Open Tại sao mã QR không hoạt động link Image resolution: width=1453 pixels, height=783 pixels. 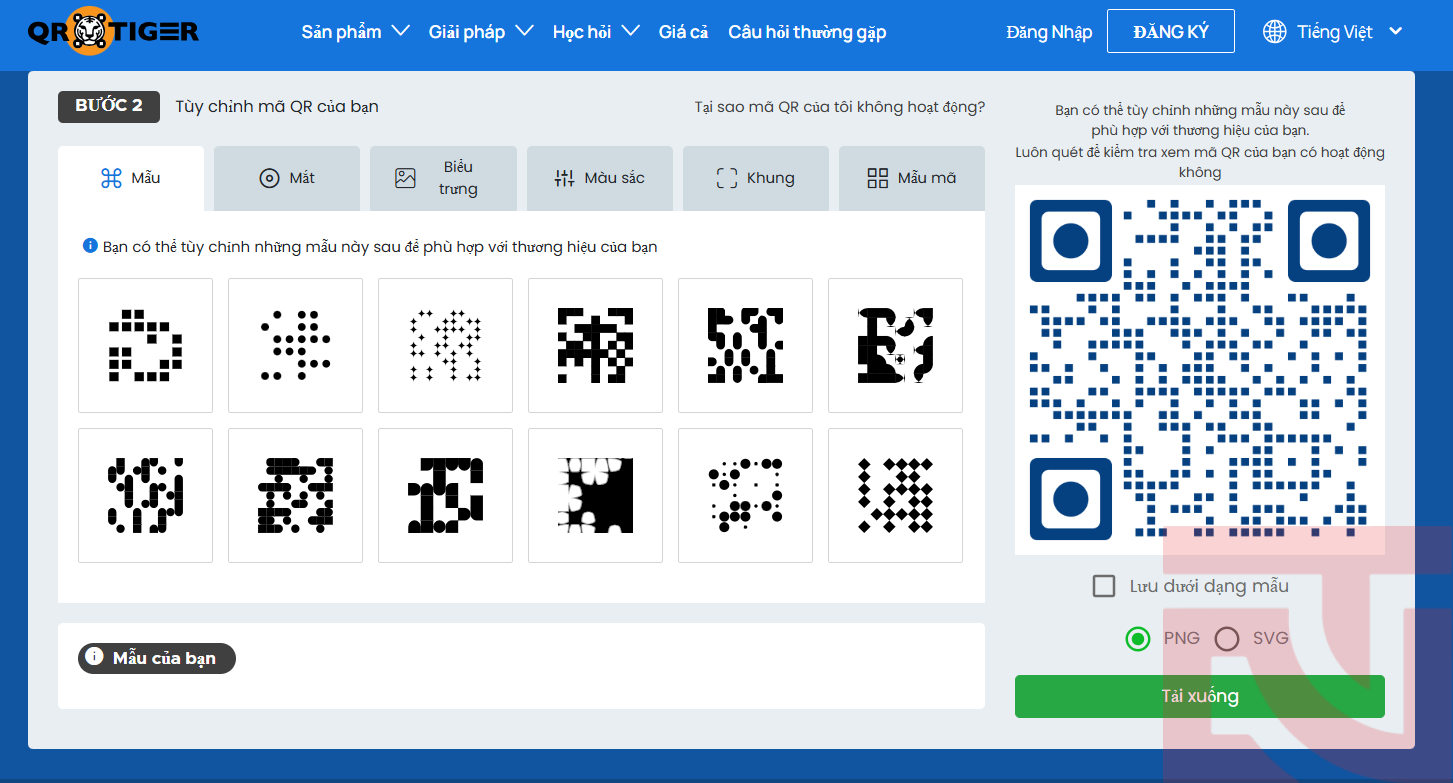[840, 107]
